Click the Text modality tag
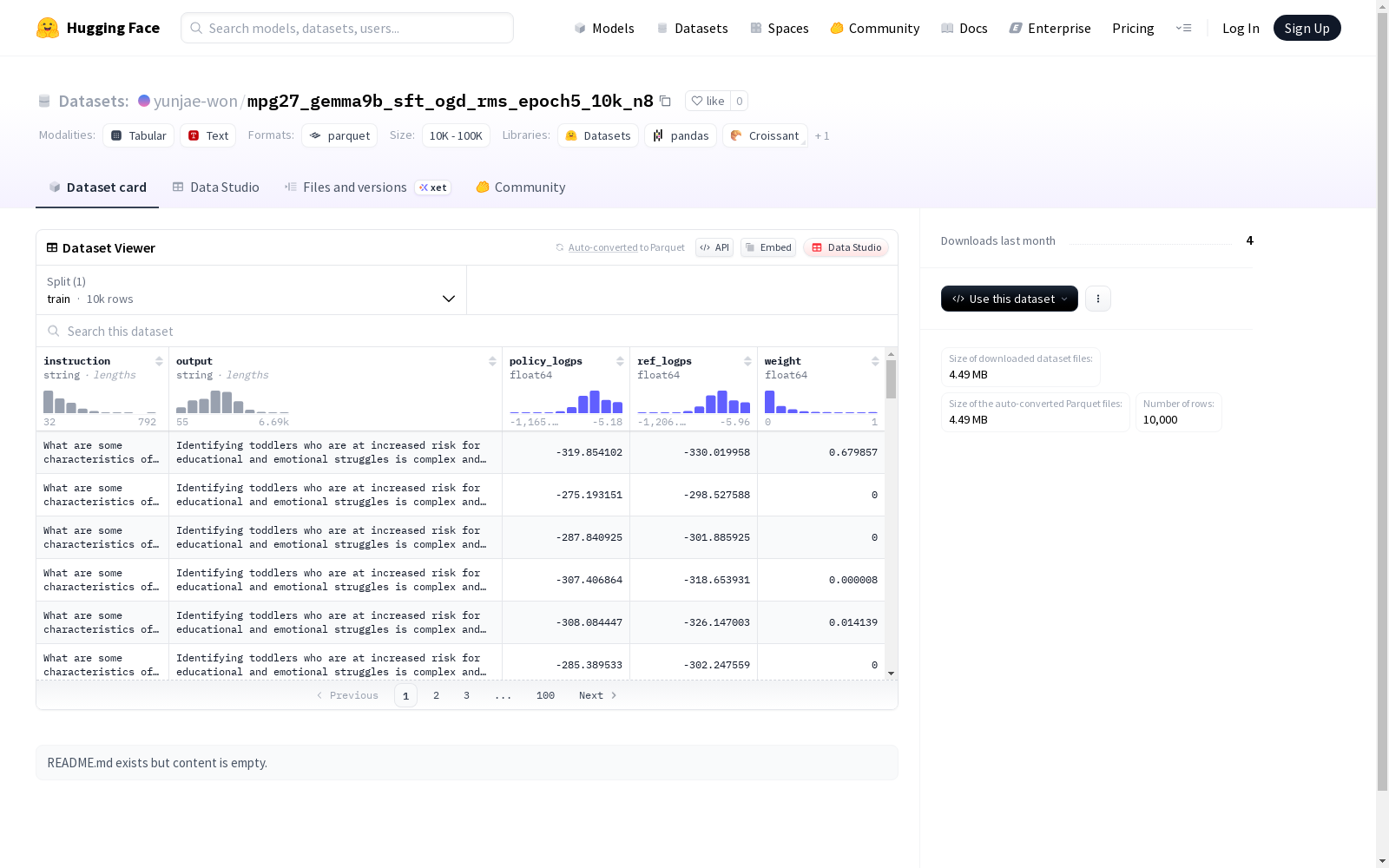 [208, 135]
